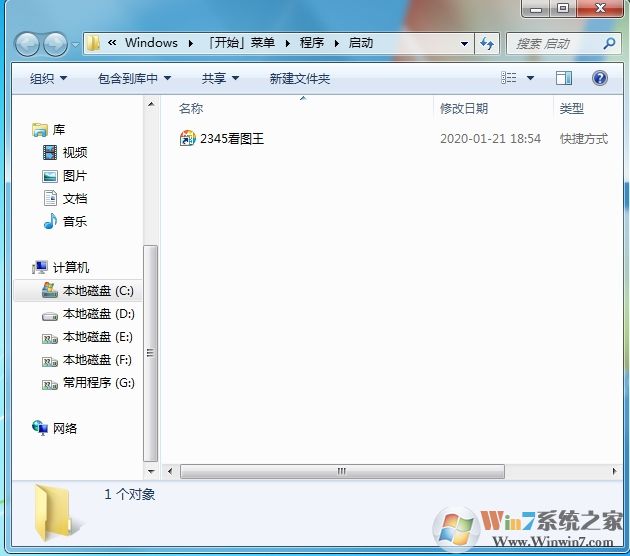This screenshot has height=556, width=630.
Task: Open the recent pages dropdown beside Forward
Action: point(75,44)
